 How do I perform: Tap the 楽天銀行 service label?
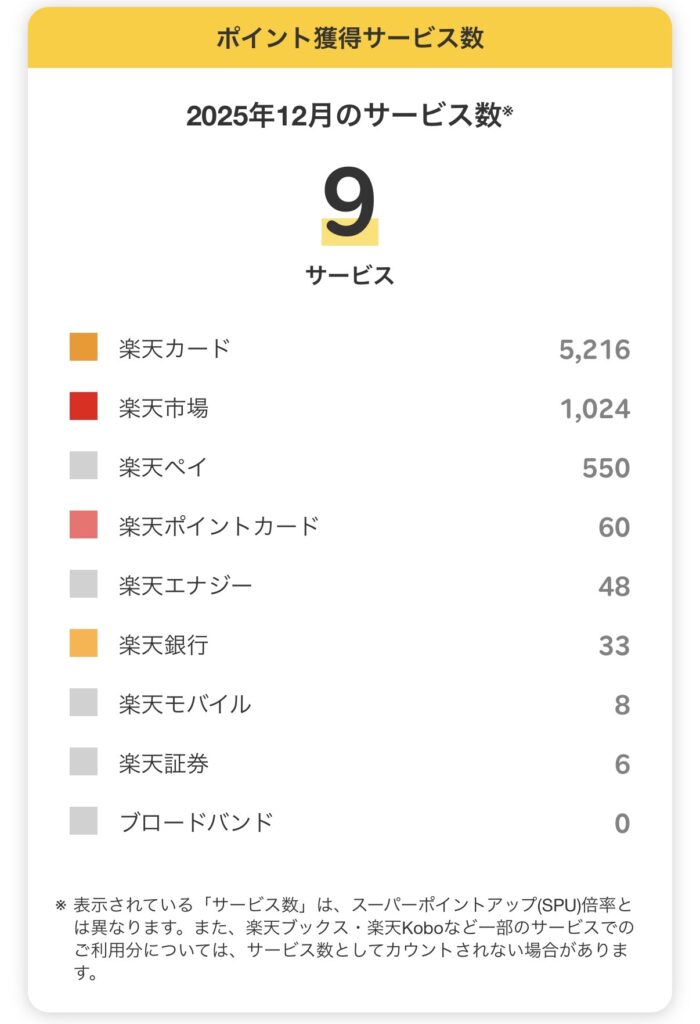[163, 644]
